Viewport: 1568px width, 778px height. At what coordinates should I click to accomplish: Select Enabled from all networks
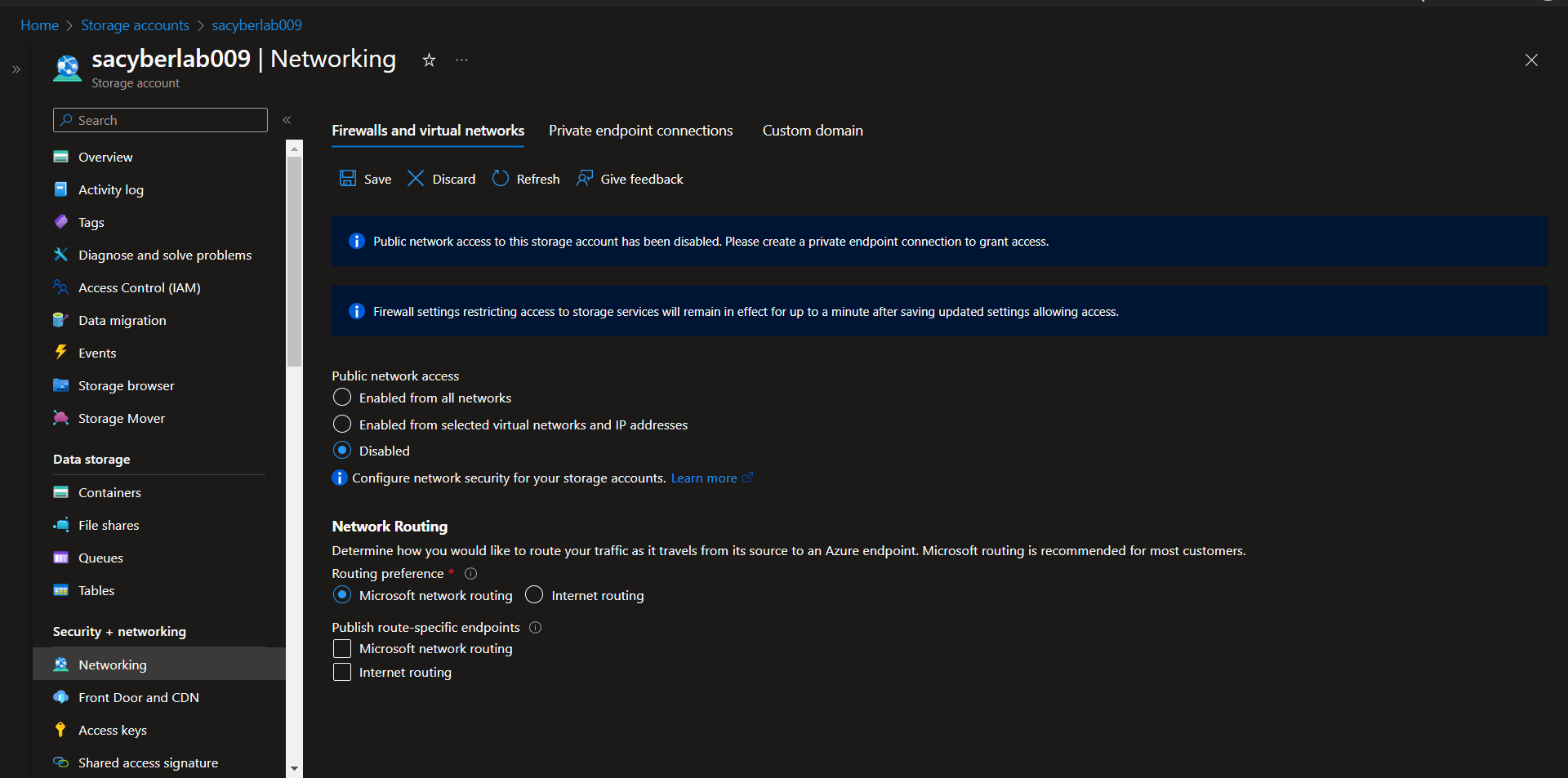342,398
